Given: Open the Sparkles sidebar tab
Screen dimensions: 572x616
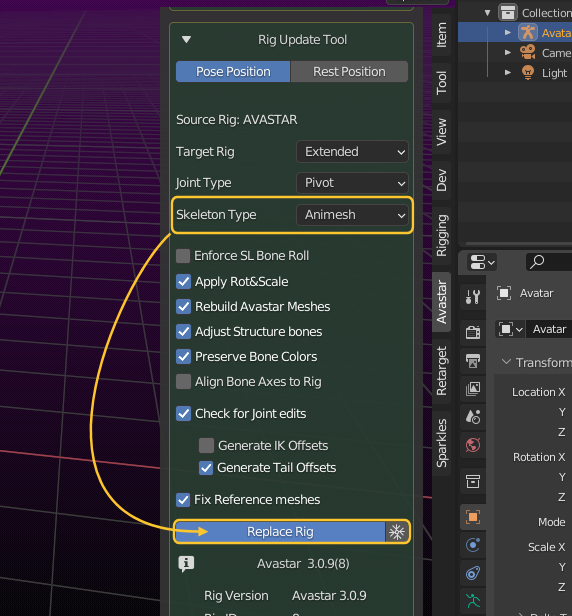Looking at the screenshot, I should click(x=442, y=443).
